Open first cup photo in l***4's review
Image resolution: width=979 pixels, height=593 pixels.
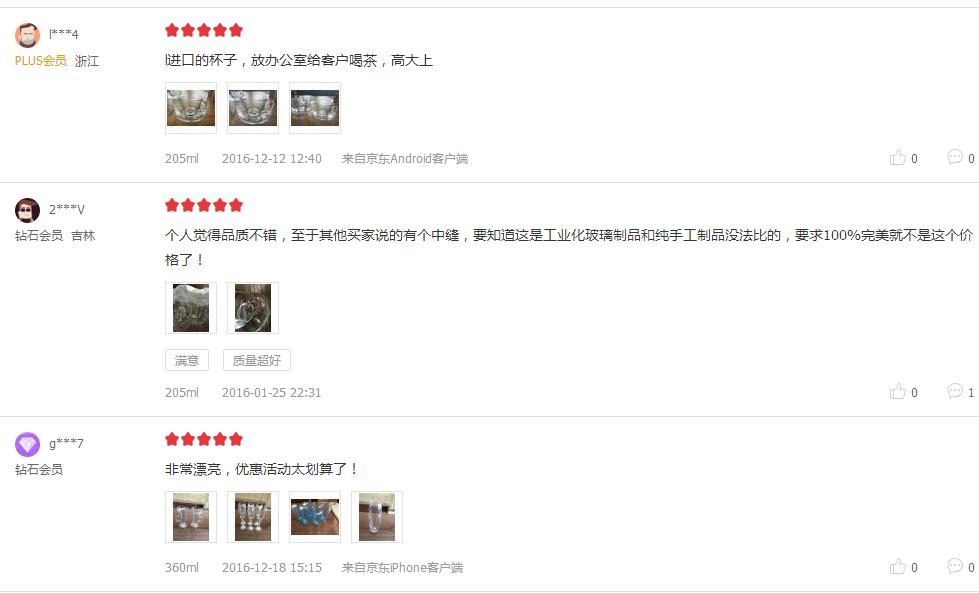click(191, 108)
